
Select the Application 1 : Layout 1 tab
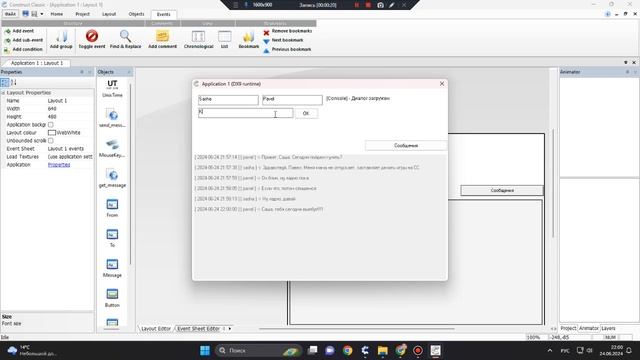[x=37, y=63]
